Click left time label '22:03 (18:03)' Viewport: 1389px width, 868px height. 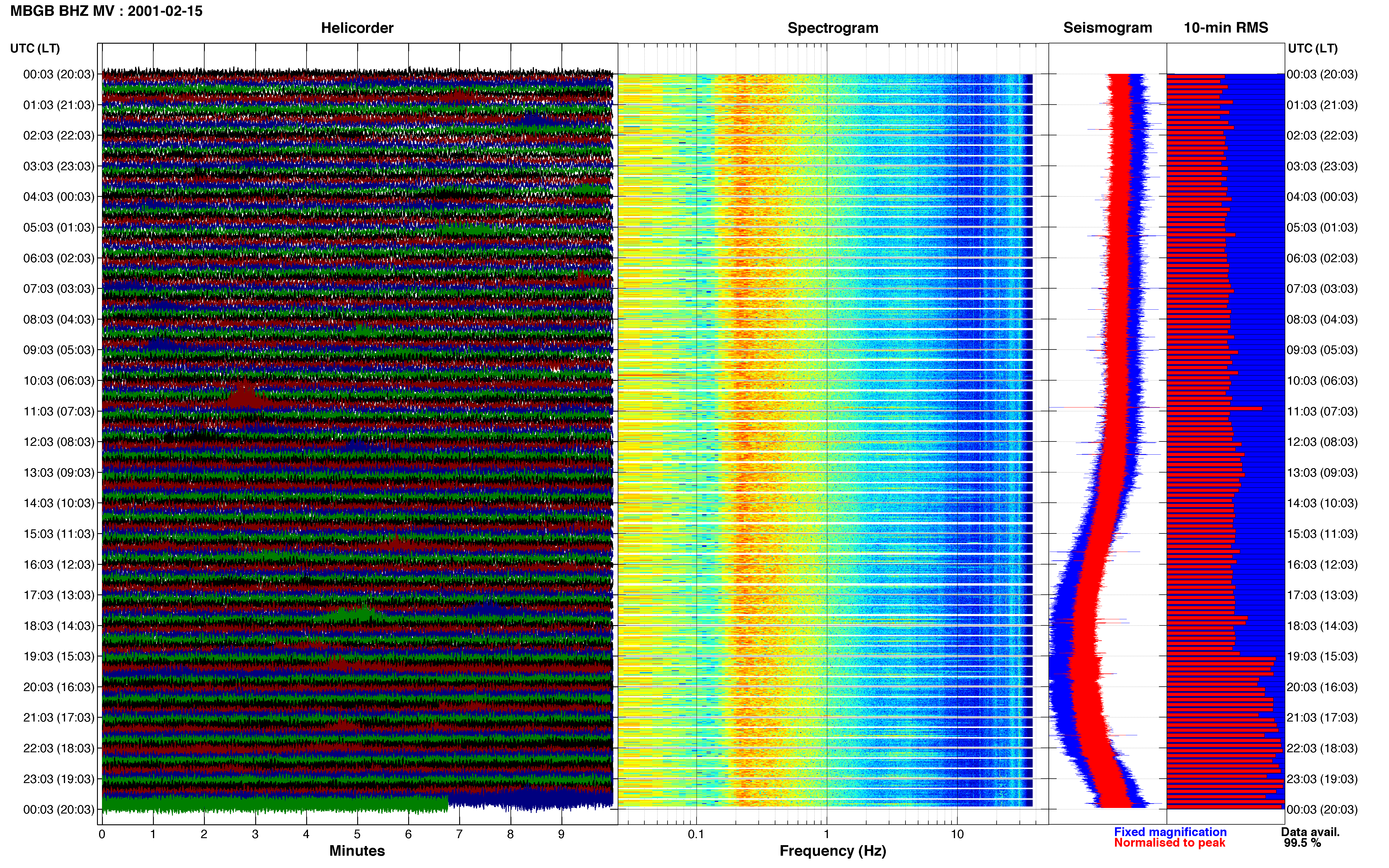[x=59, y=748]
